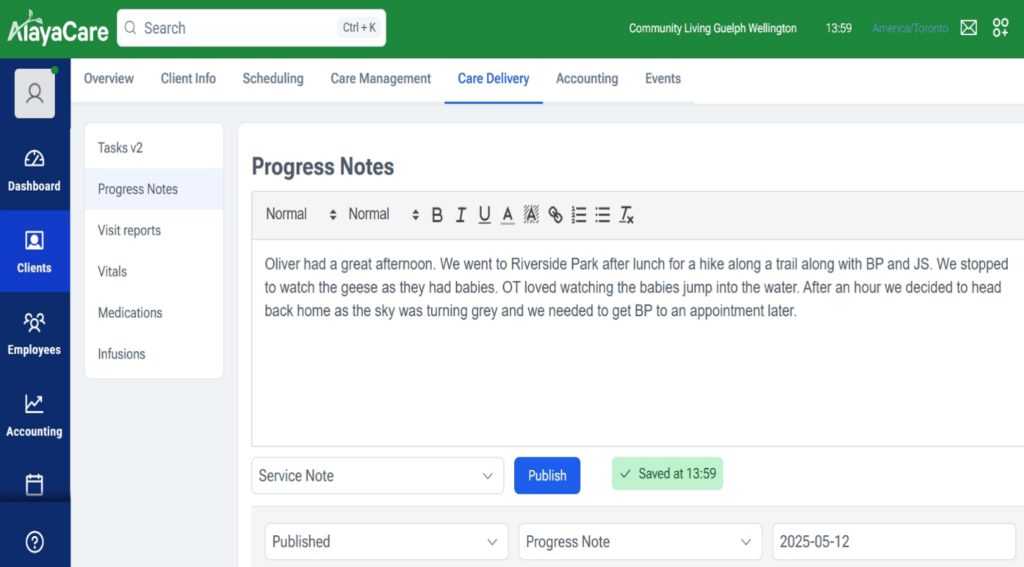Open the help question mark icon
This screenshot has height=567, width=1024.
[35, 542]
